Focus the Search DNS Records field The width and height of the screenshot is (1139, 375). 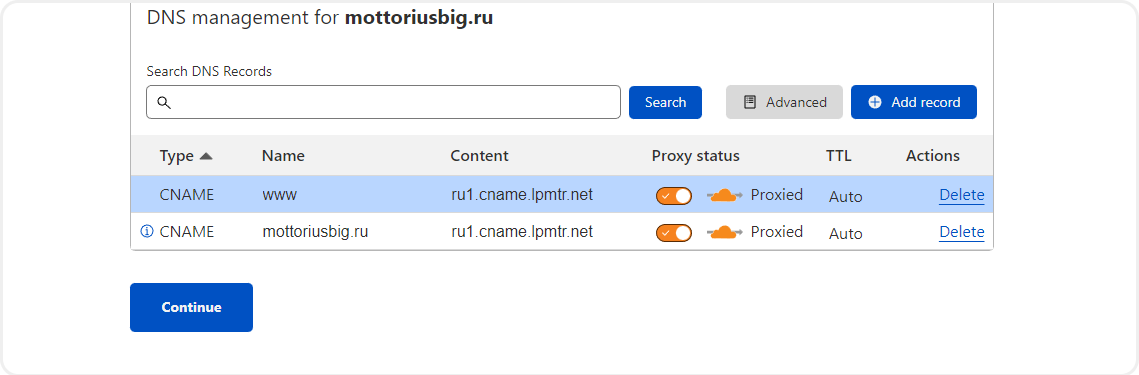(384, 102)
